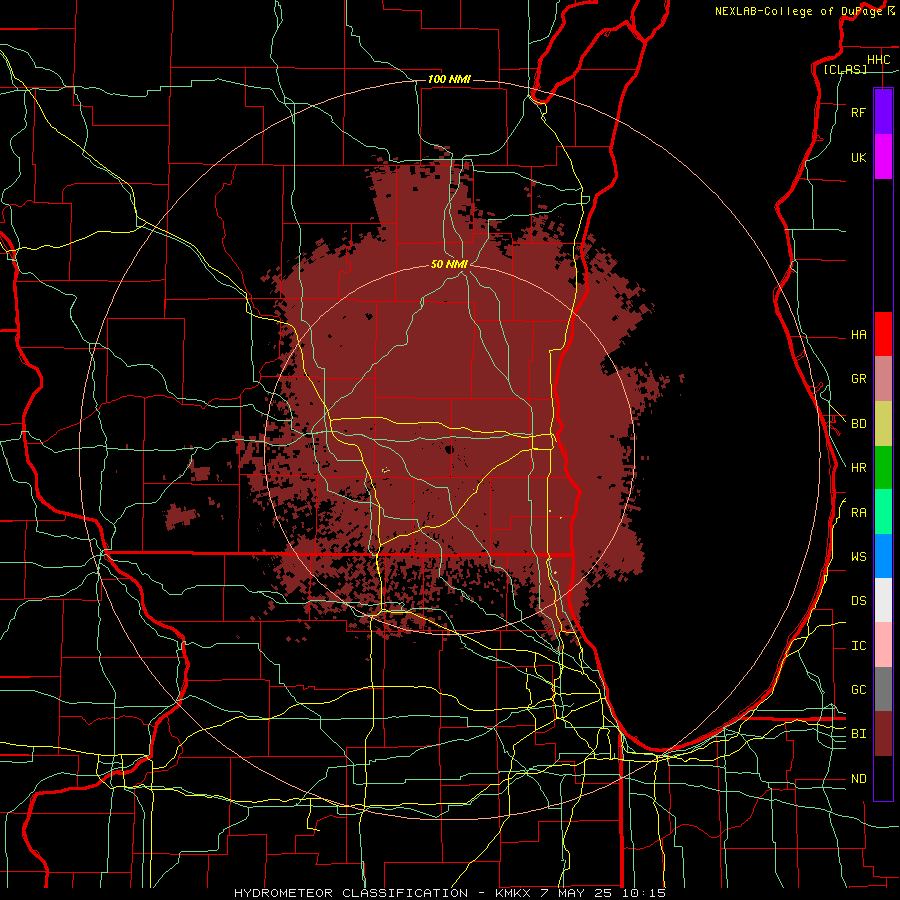
Task: Click the HA red legend swatch
Action: (883, 334)
